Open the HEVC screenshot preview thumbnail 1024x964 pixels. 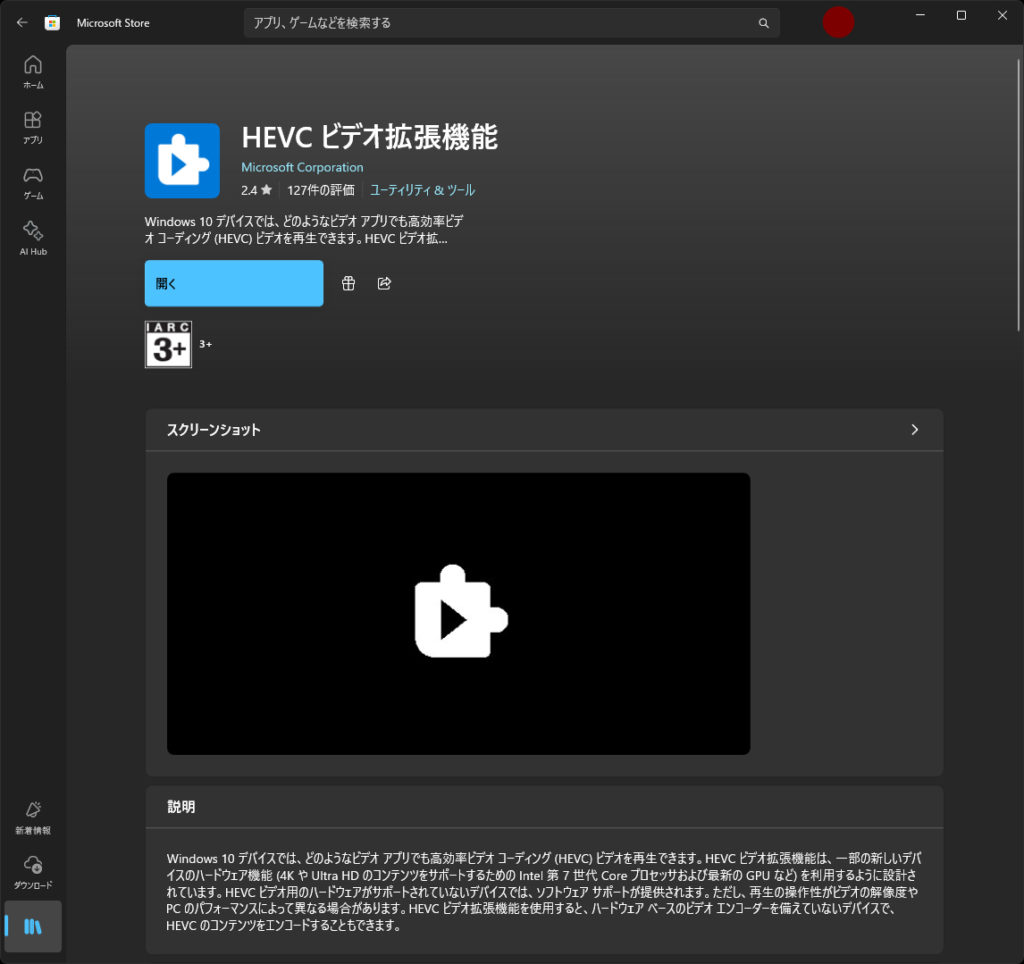[x=458, y=613]
